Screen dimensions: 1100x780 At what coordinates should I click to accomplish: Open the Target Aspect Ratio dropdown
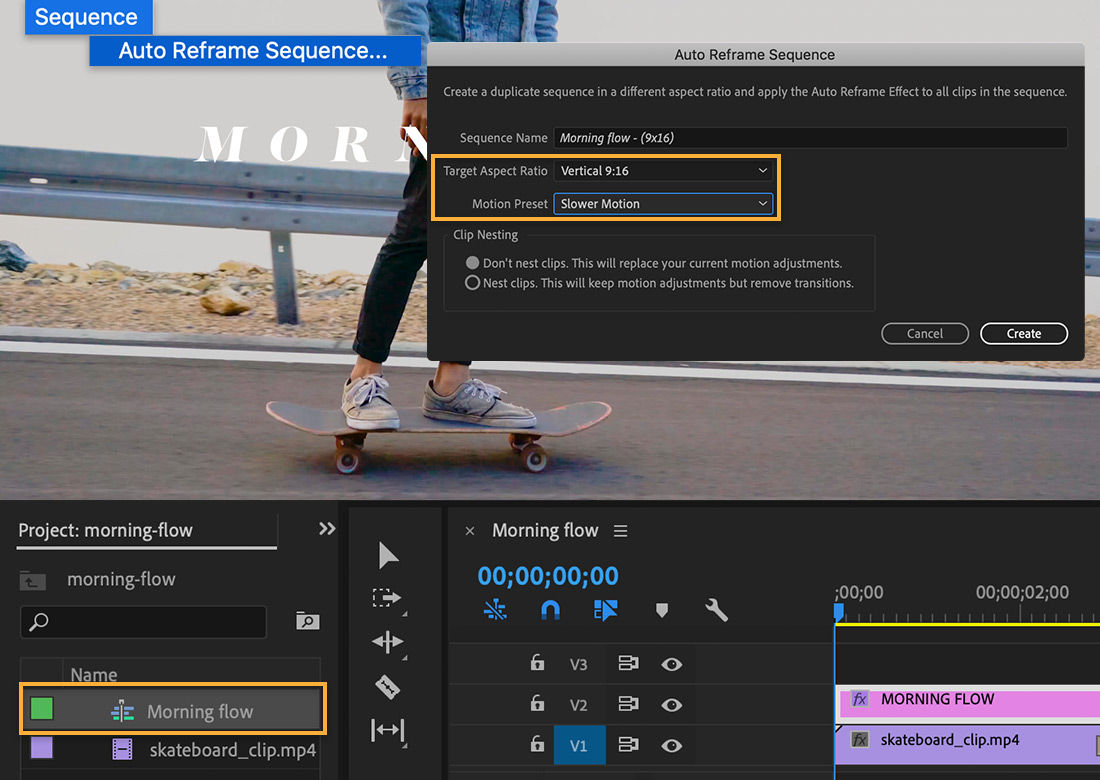coord(663,170)
